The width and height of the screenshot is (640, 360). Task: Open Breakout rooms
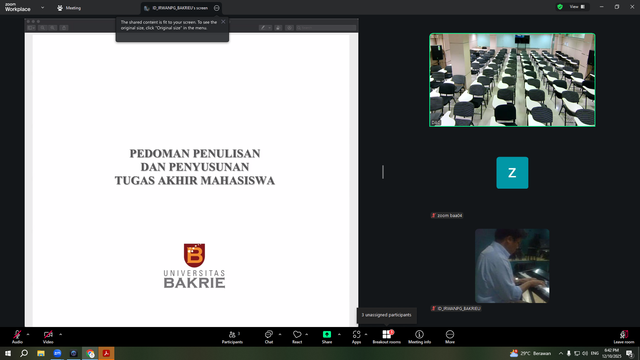point(387,337)
